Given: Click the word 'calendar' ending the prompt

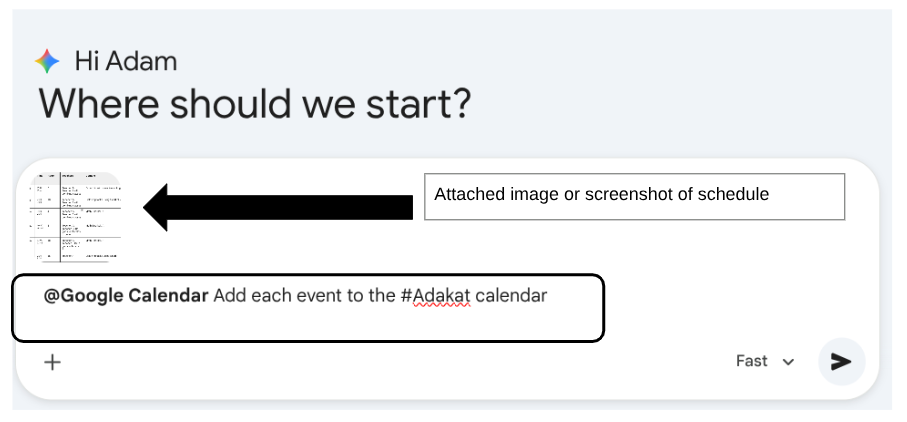Looking at the screenshot, I should pyautogui.click(x=511, y=296).
